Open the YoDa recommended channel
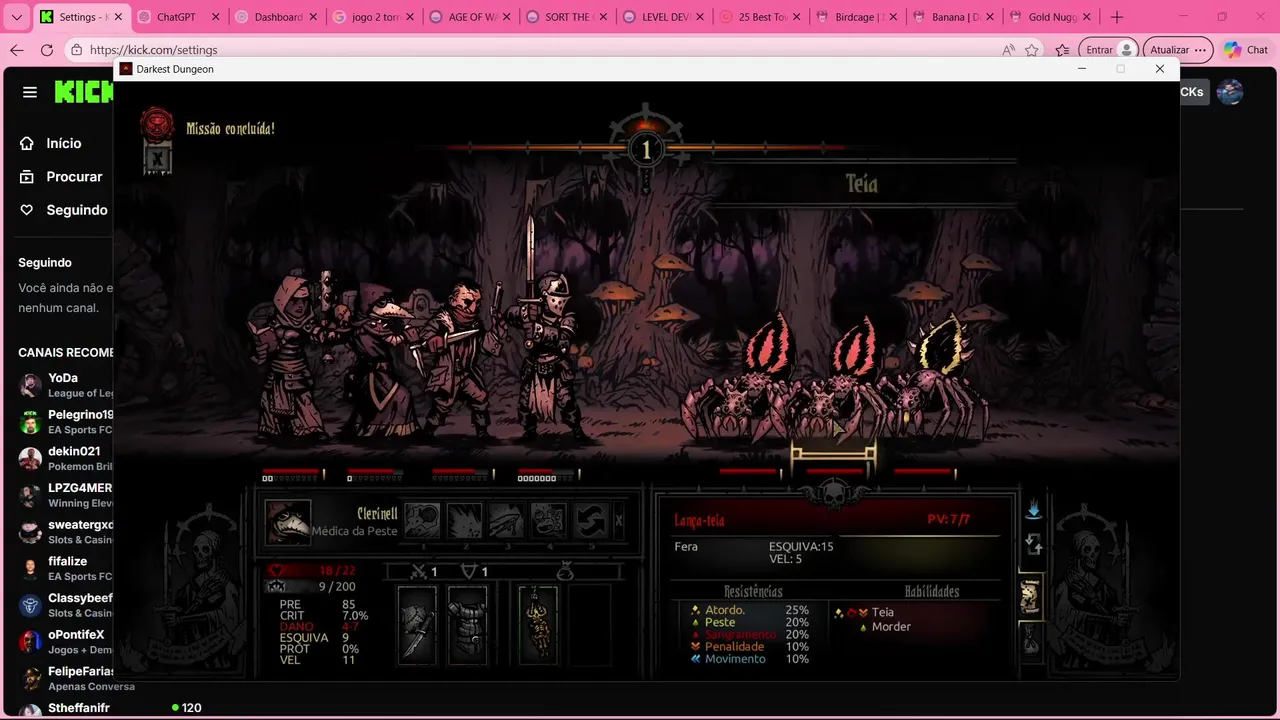 [65, 385]
